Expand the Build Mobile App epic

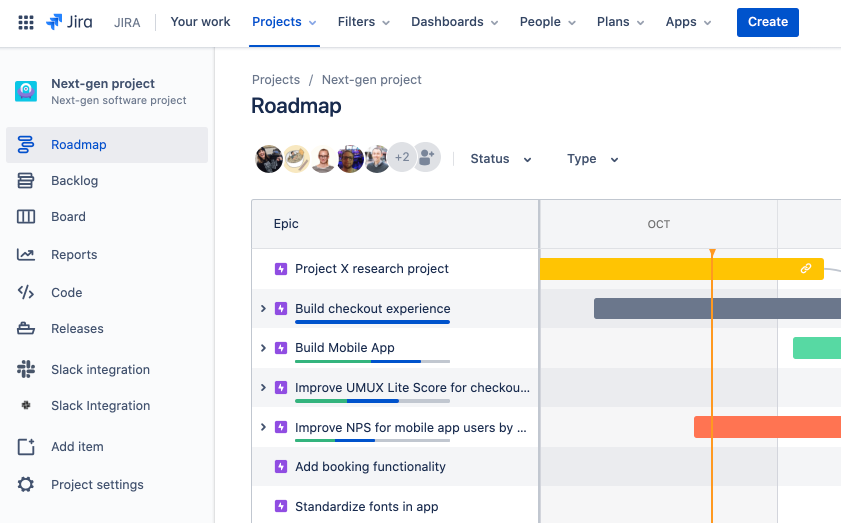264,348
